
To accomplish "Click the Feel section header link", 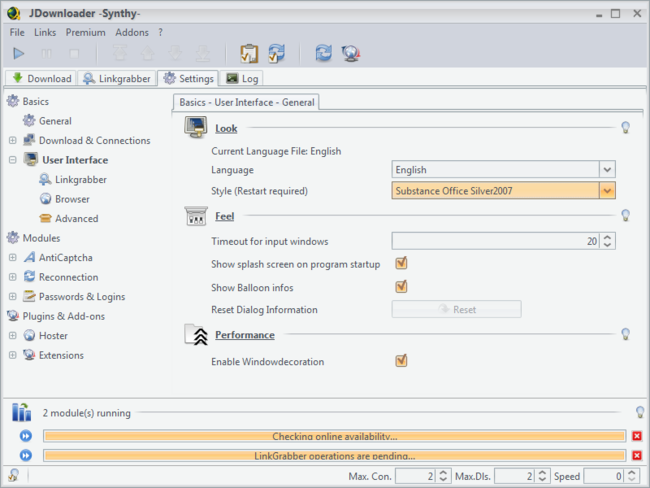I will [x=224, y=216].
